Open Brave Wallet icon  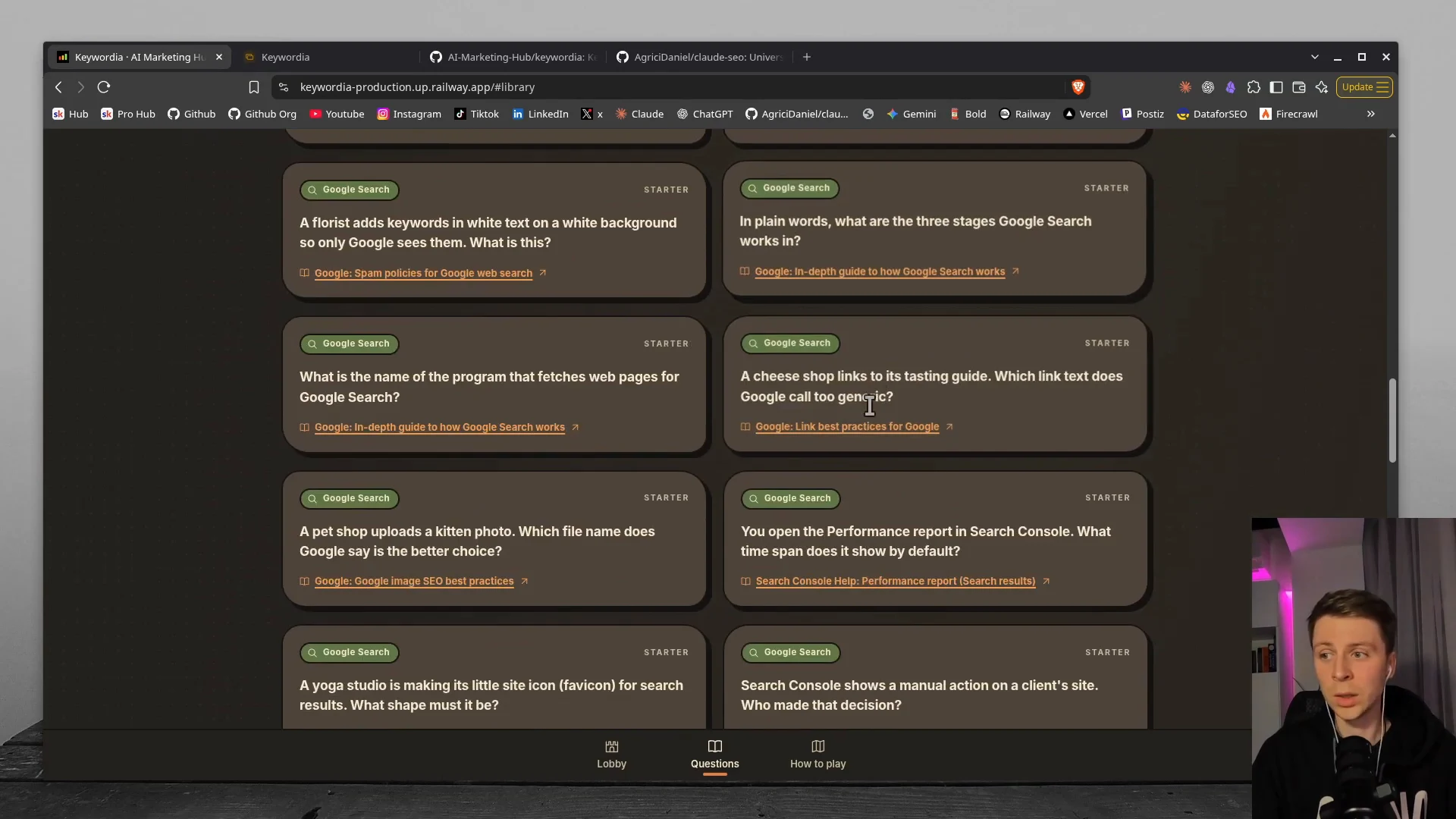coord(1299,87)
